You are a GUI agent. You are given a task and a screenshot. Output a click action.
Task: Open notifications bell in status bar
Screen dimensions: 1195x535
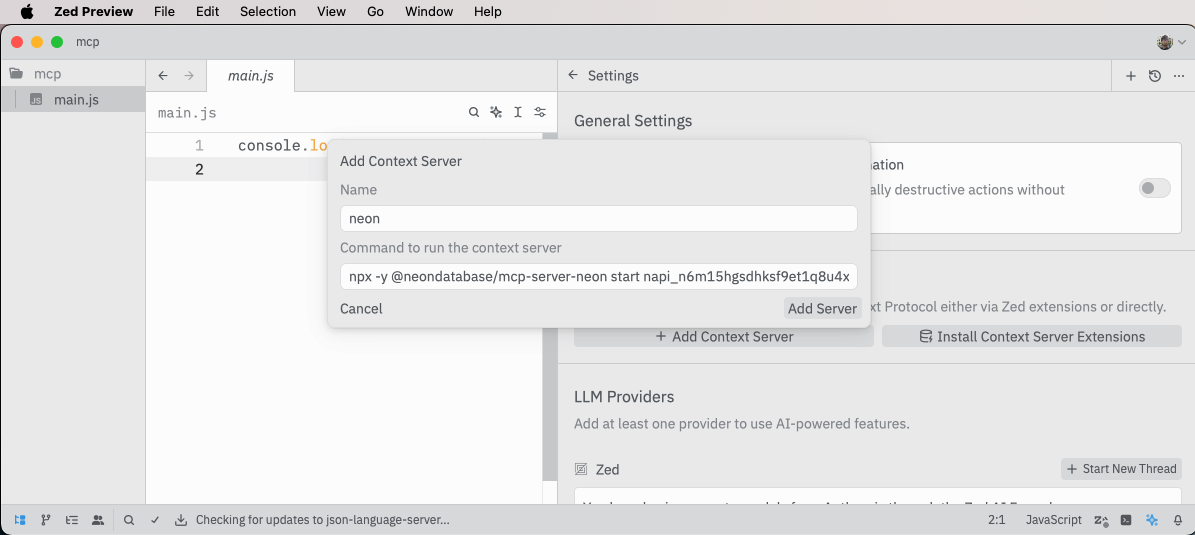(x=1178, y=520)
